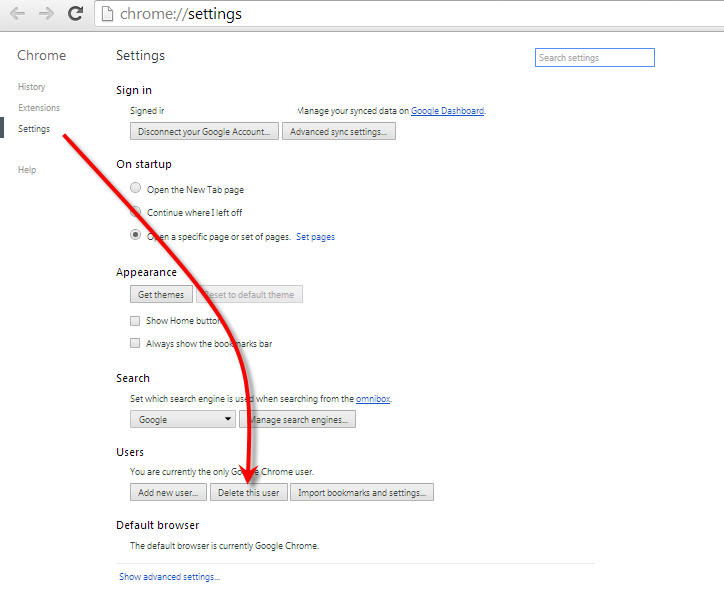724x613 pixels.
Task: Open the Google Dashboard link
Action: [447, 111]
